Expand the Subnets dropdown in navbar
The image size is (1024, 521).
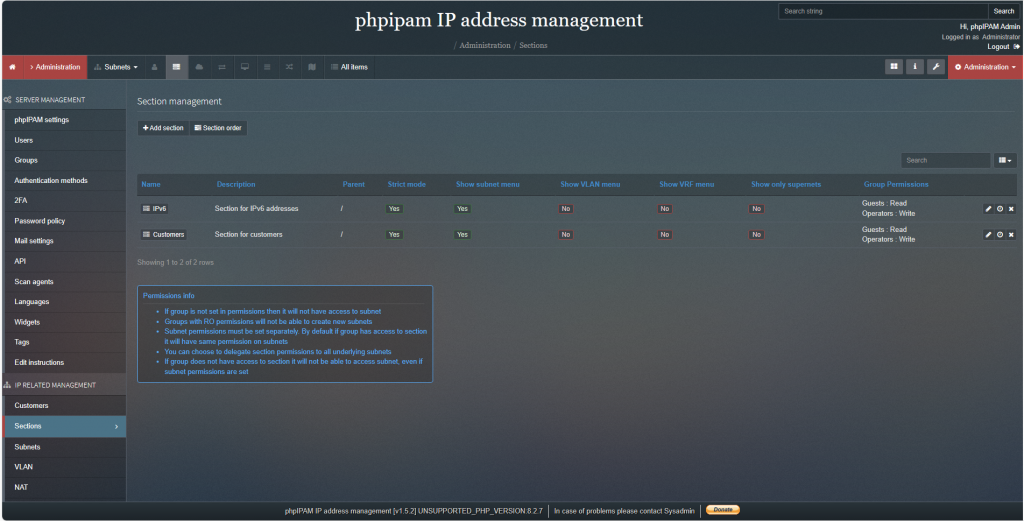pos(116,67)
